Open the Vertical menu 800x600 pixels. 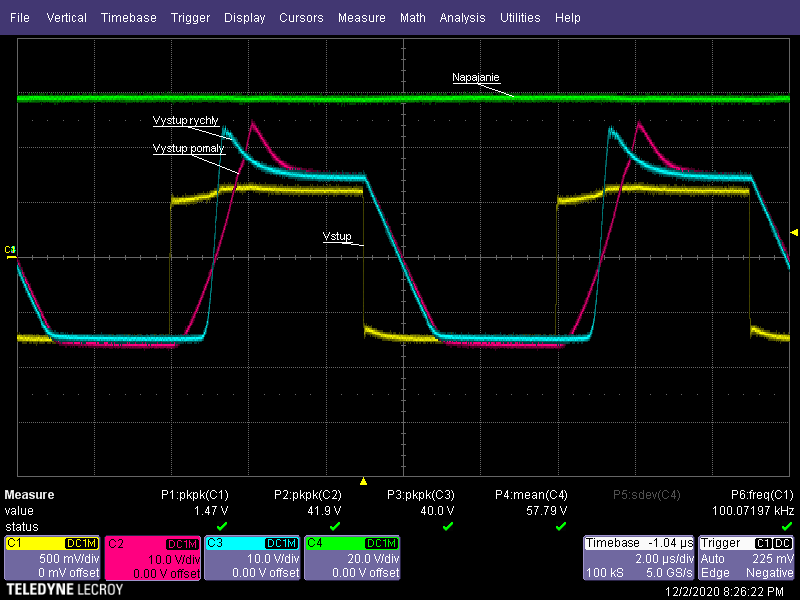point(66,18)
